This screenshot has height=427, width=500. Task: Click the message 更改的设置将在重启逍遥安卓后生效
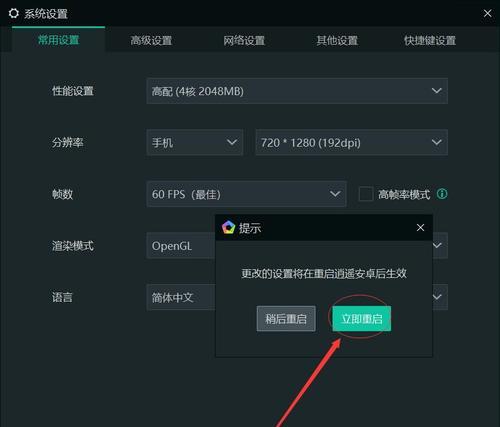[324, 274]
